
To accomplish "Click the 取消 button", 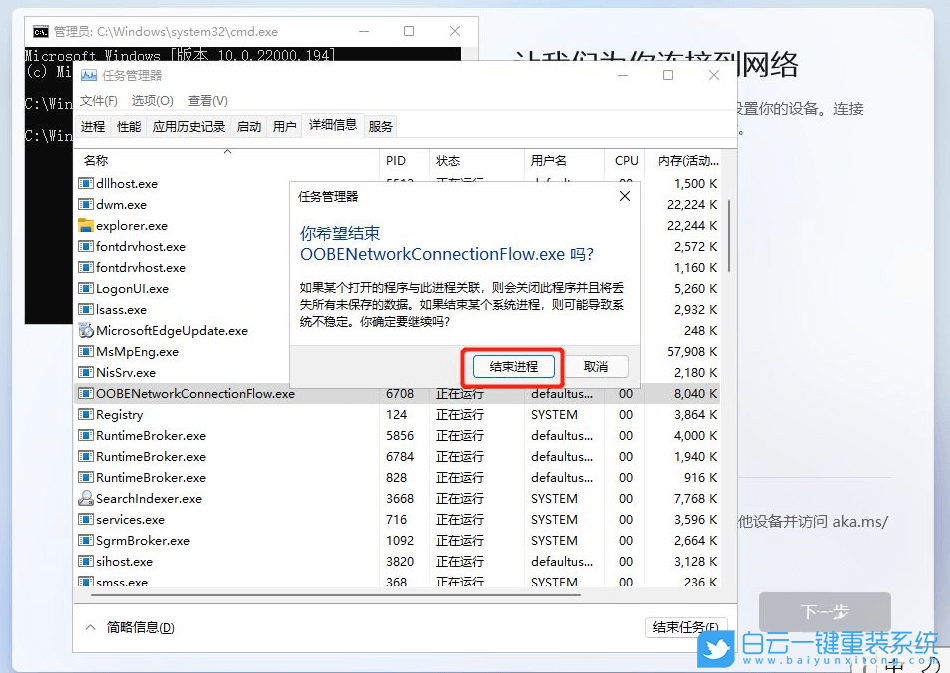I will click(597, 366).
